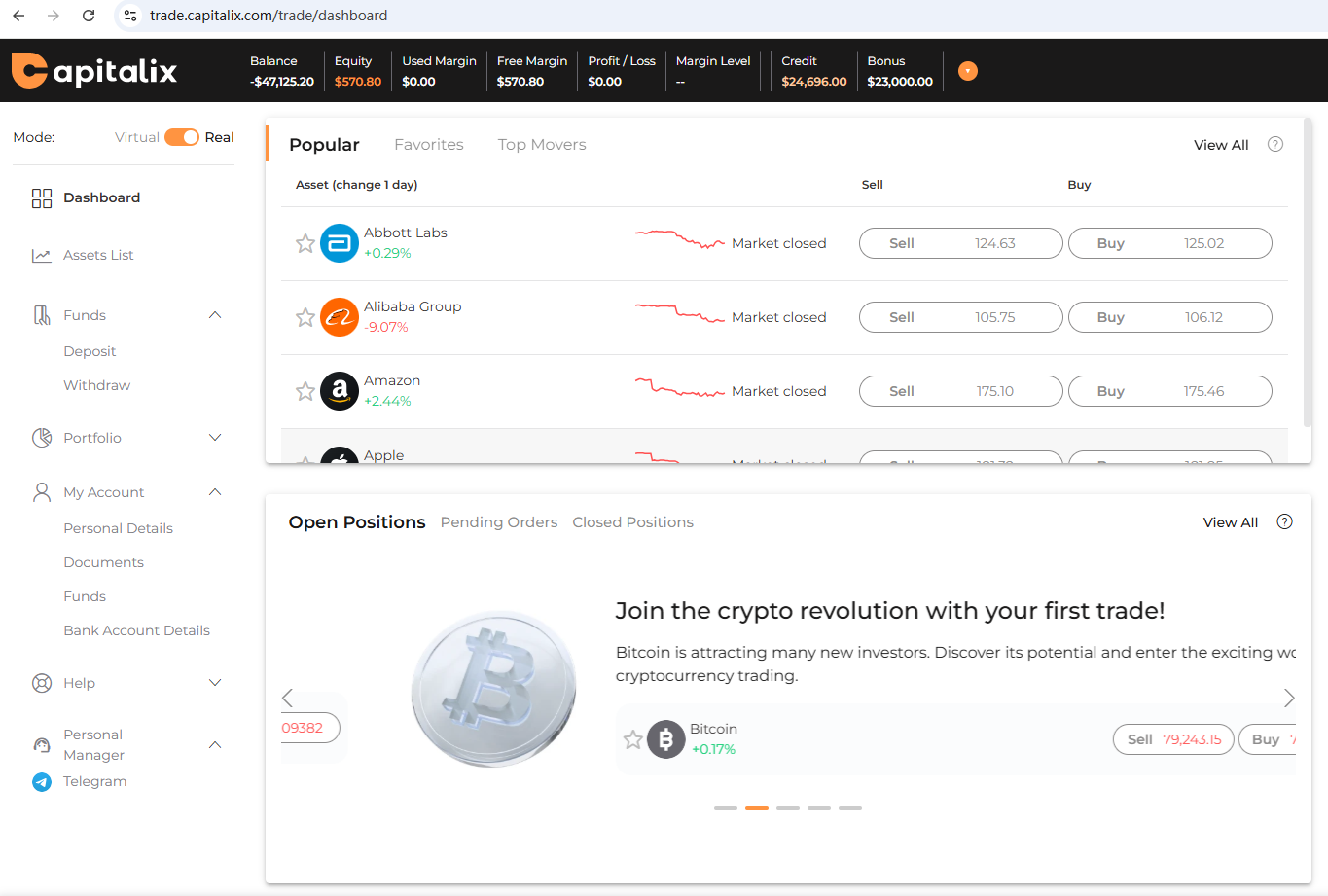Reload the page with the refresh icon
1328x896 pixels.
point(89,16)
